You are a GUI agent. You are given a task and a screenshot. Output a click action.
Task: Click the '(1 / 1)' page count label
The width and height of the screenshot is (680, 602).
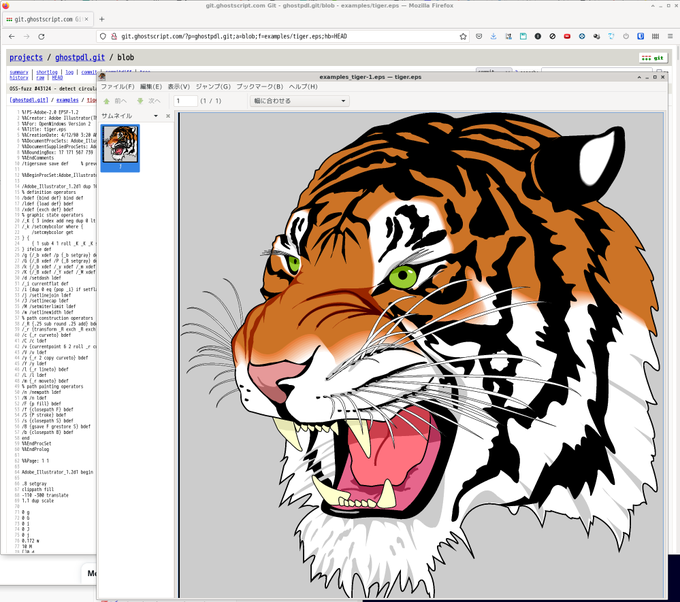211,101
